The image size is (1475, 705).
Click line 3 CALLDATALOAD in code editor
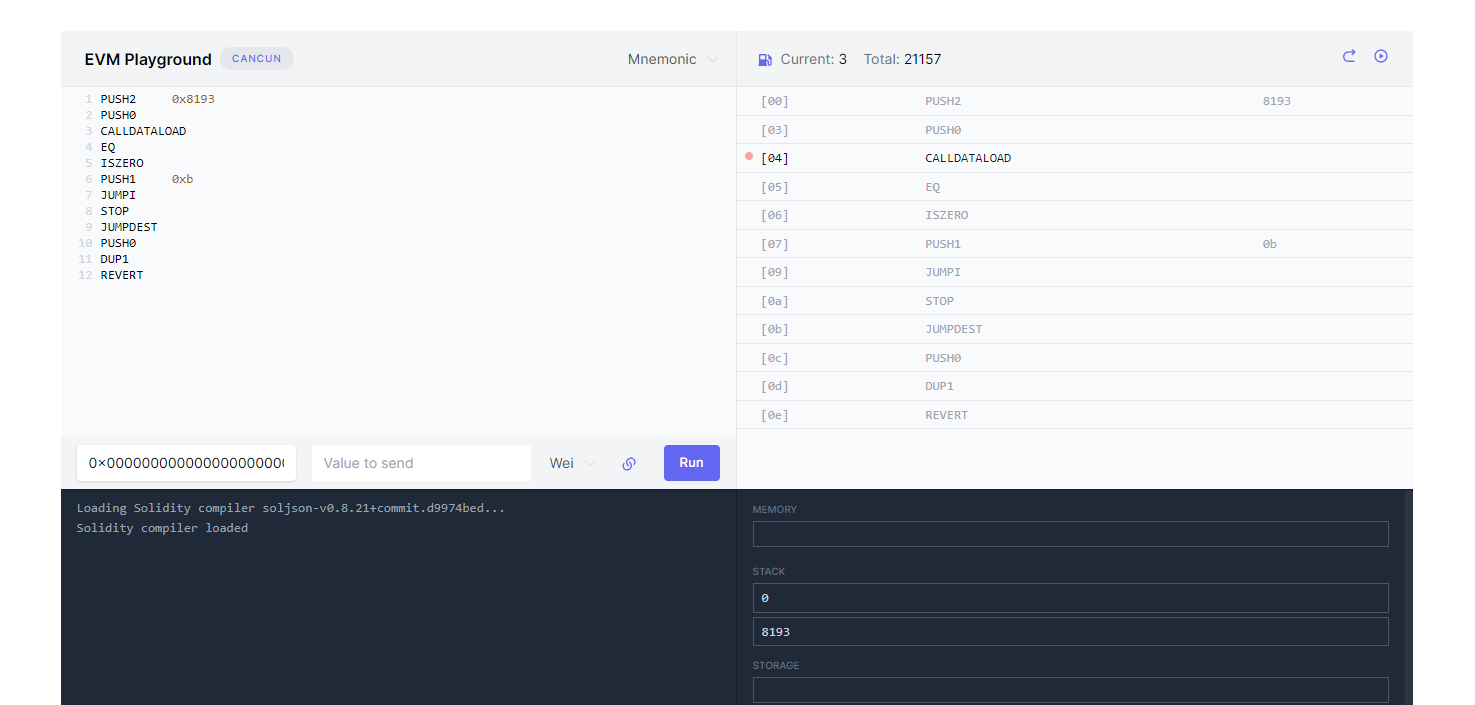coord(143,131)
